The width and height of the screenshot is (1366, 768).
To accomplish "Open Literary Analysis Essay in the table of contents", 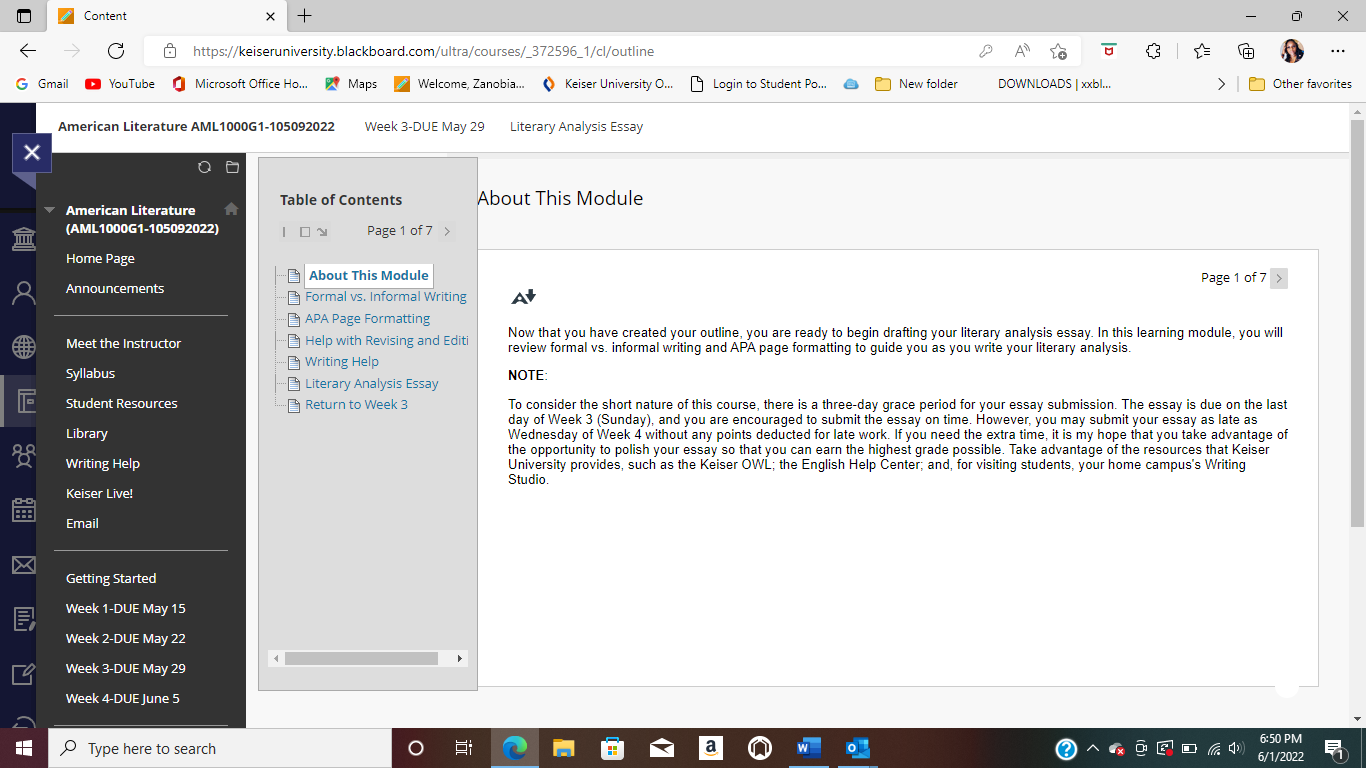I will [371, 383].
